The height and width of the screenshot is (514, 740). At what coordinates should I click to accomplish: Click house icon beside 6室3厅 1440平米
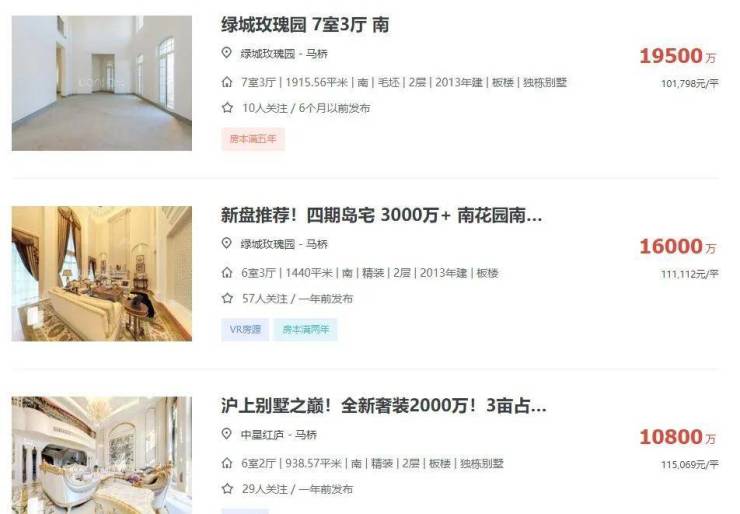(227, 273)
